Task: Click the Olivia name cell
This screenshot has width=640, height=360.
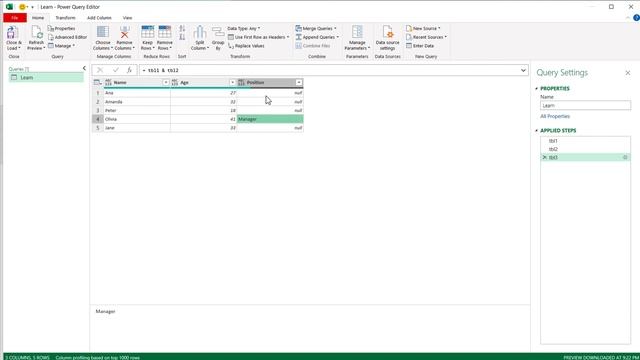Action: pos(137,119)
